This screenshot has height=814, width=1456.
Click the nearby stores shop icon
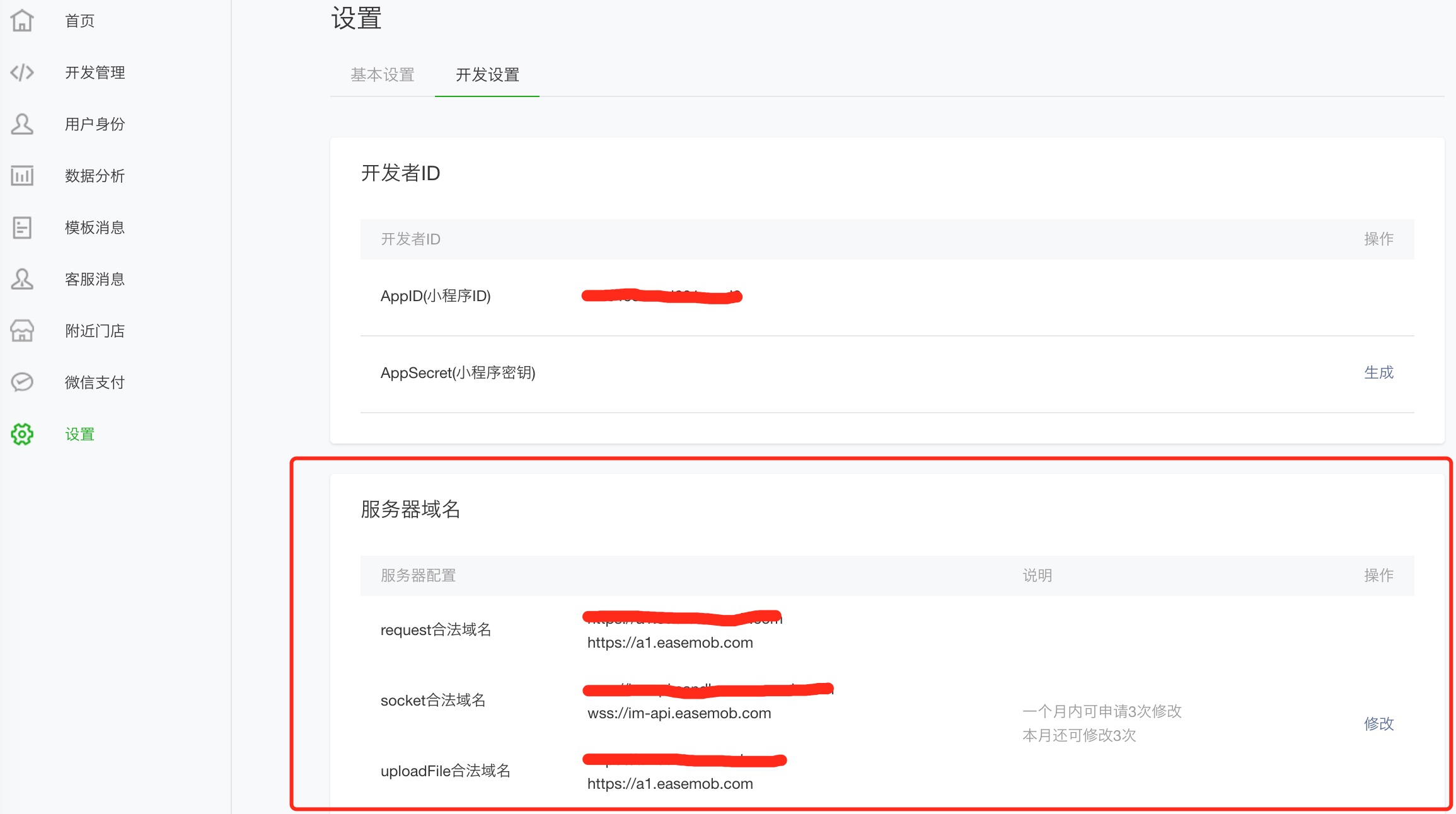point(22,331)
